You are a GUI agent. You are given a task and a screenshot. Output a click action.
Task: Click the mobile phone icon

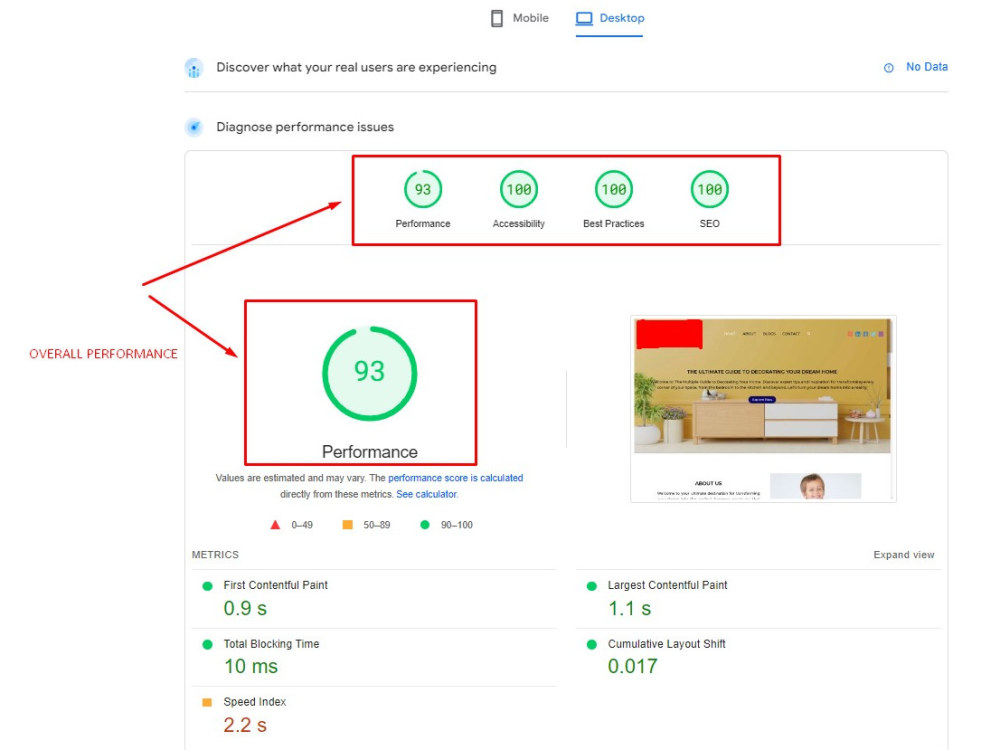coord(497,18)
